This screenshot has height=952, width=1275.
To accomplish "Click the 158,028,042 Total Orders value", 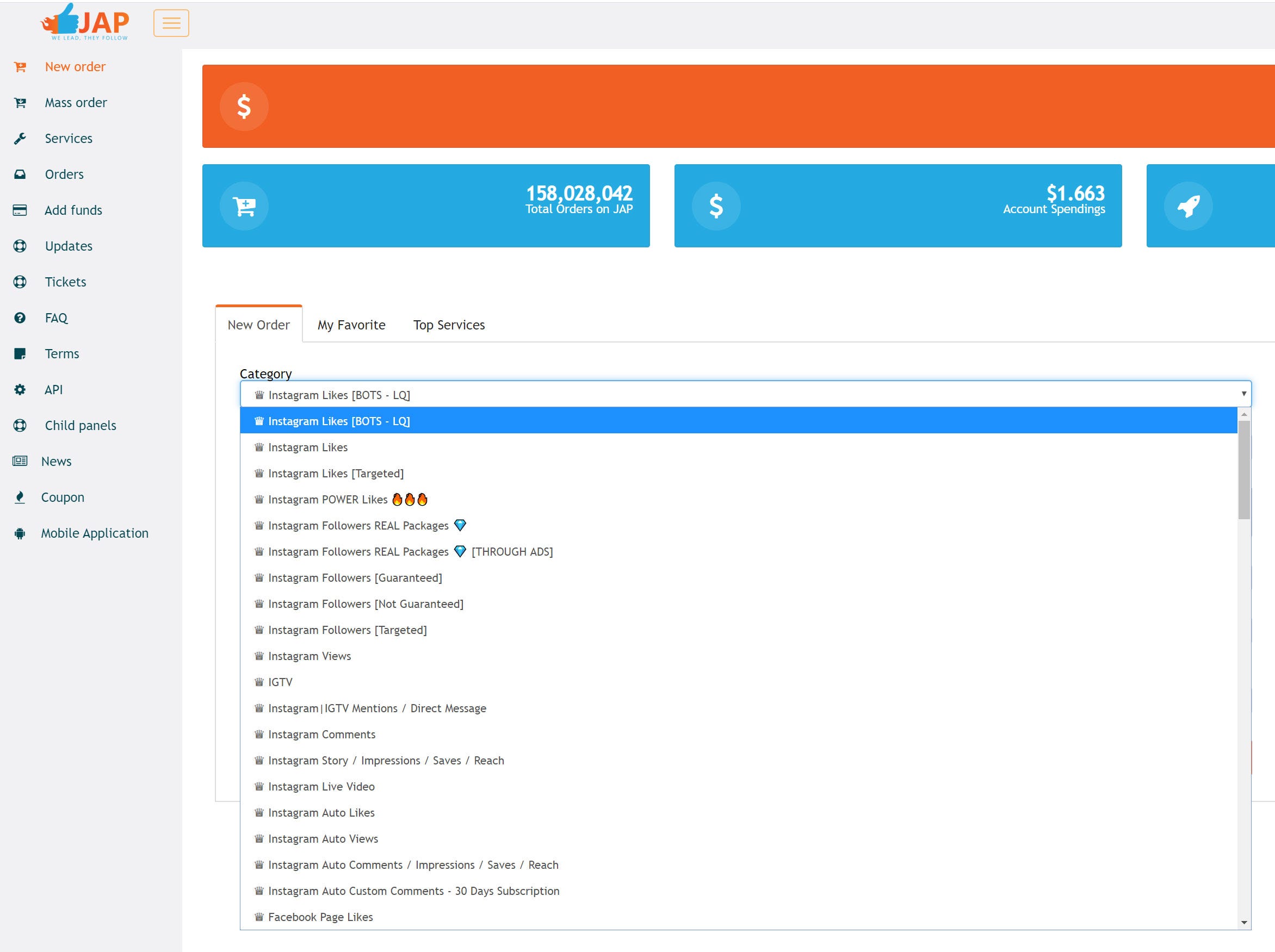I will pyautogui.click(x=579, y=193).
